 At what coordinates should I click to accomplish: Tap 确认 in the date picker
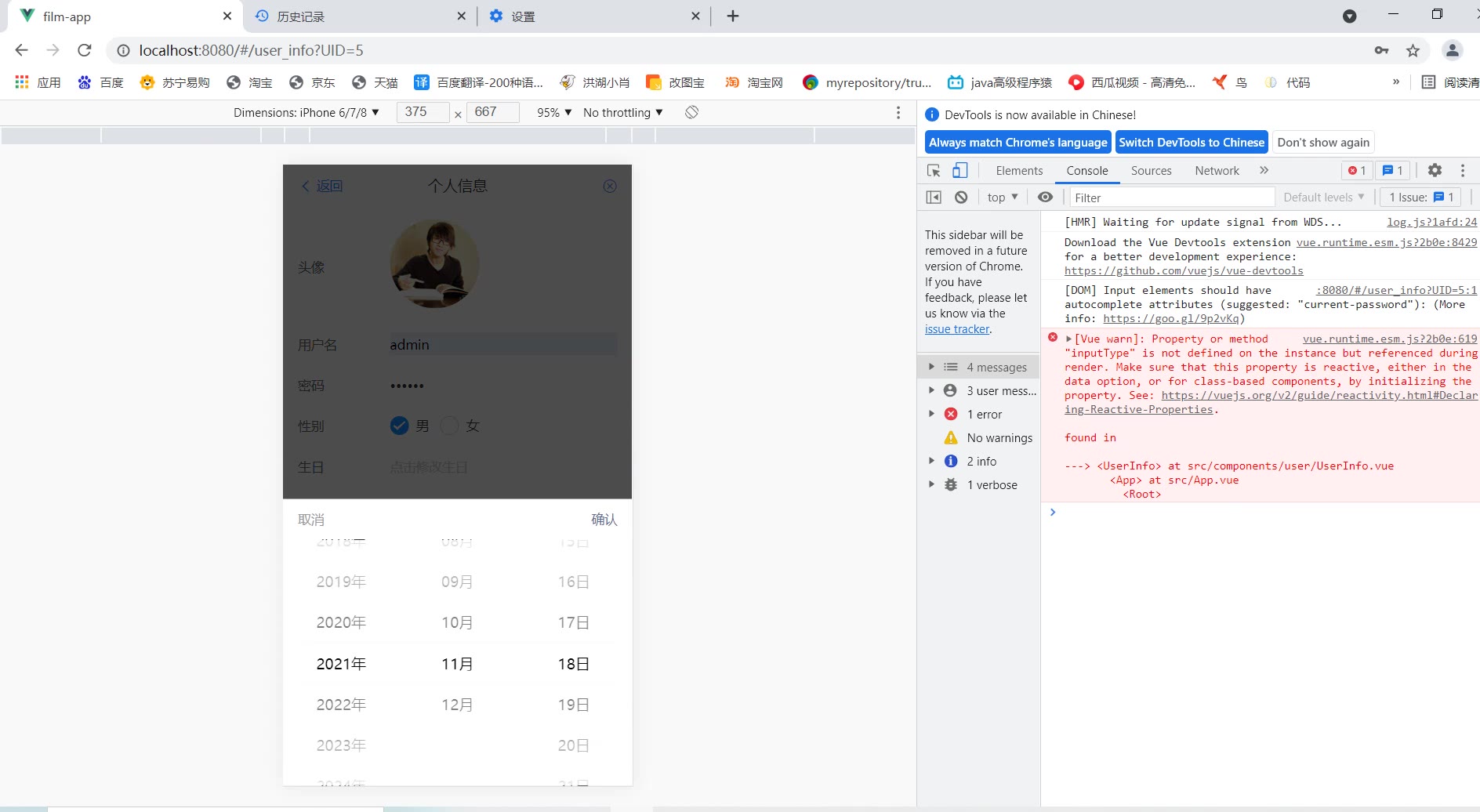pyautogui.click(x=604, y=520)
